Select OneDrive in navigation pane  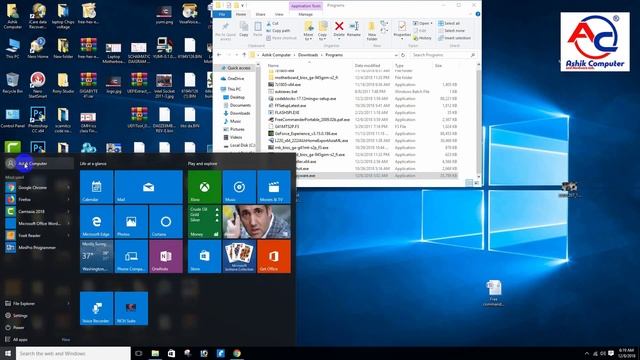pos(233,78)
